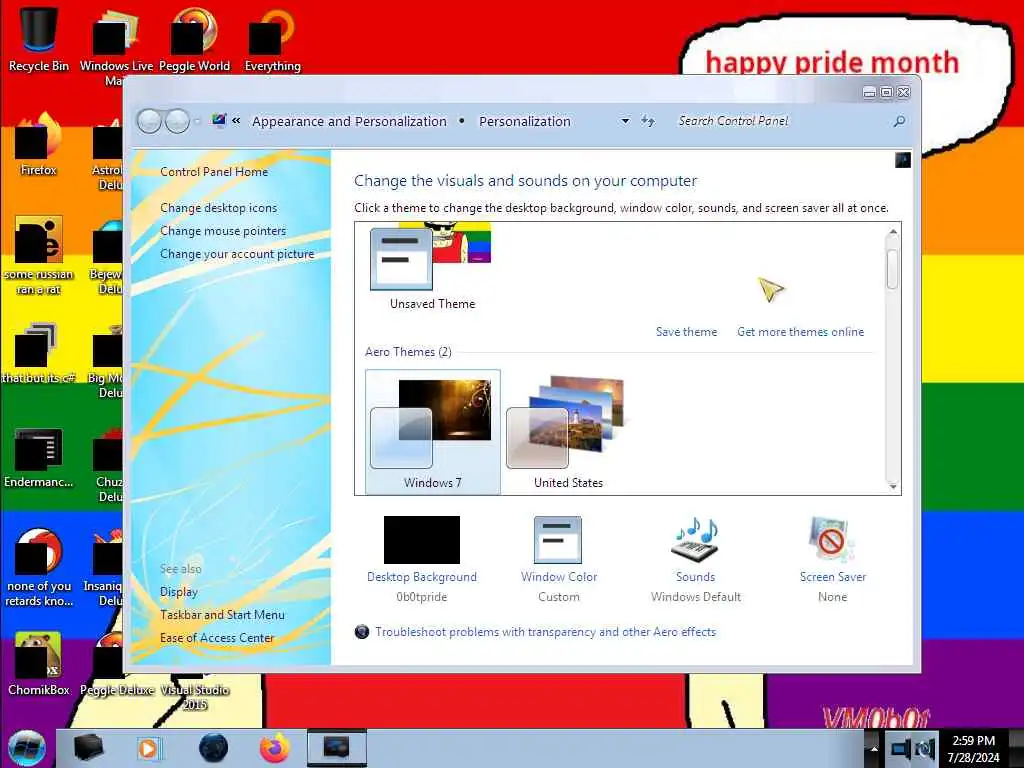
Task: Expand the breadcrumb chevron before Appearance
Action: 236,121
